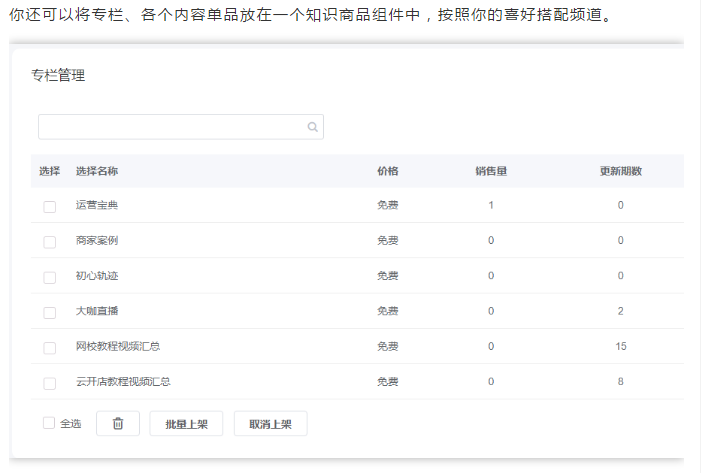The image size is (701, 473).
Task: Select the 网校教程视频汇总 entry name
Action: pyautogui.click(x=118, y=346)
